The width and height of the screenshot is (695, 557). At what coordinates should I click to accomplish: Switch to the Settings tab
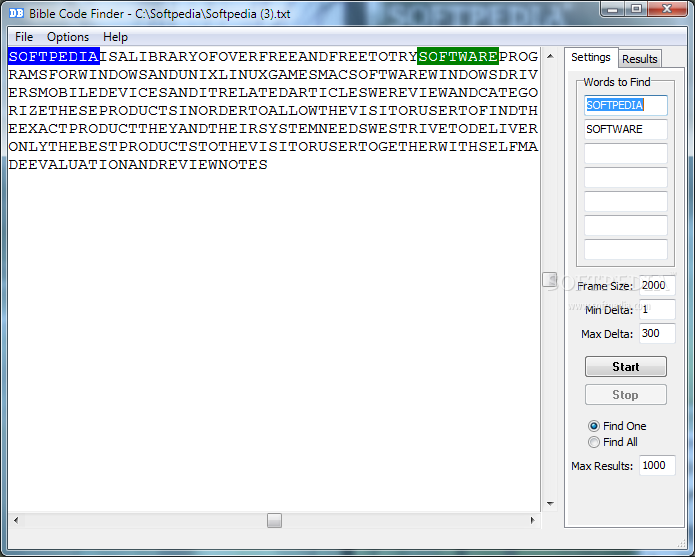click(590, 57)
